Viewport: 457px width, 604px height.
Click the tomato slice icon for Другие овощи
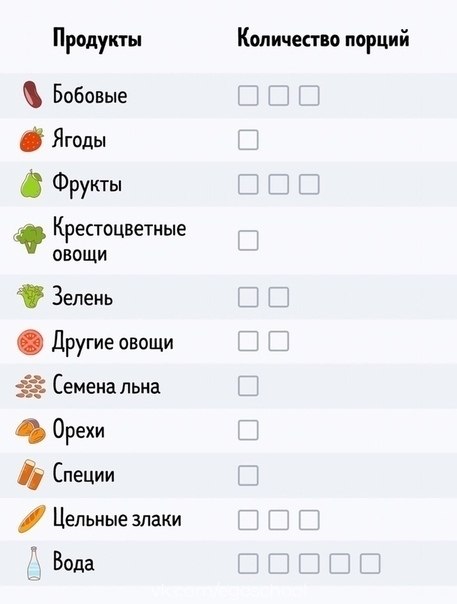[30, 341]
